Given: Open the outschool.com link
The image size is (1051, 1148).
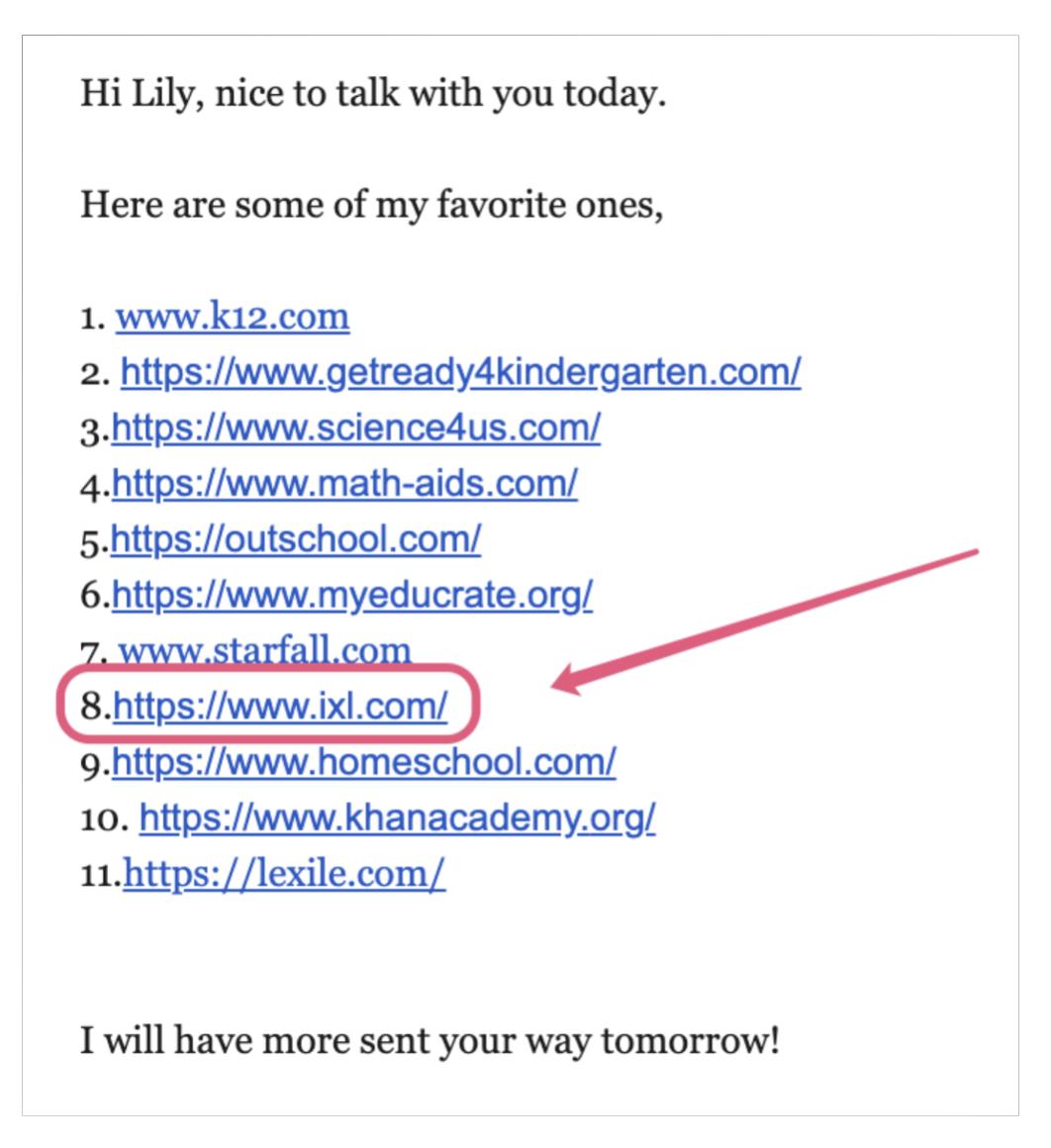Looking at the screenshot, I should pyautogui.click(x=296, y=539).
